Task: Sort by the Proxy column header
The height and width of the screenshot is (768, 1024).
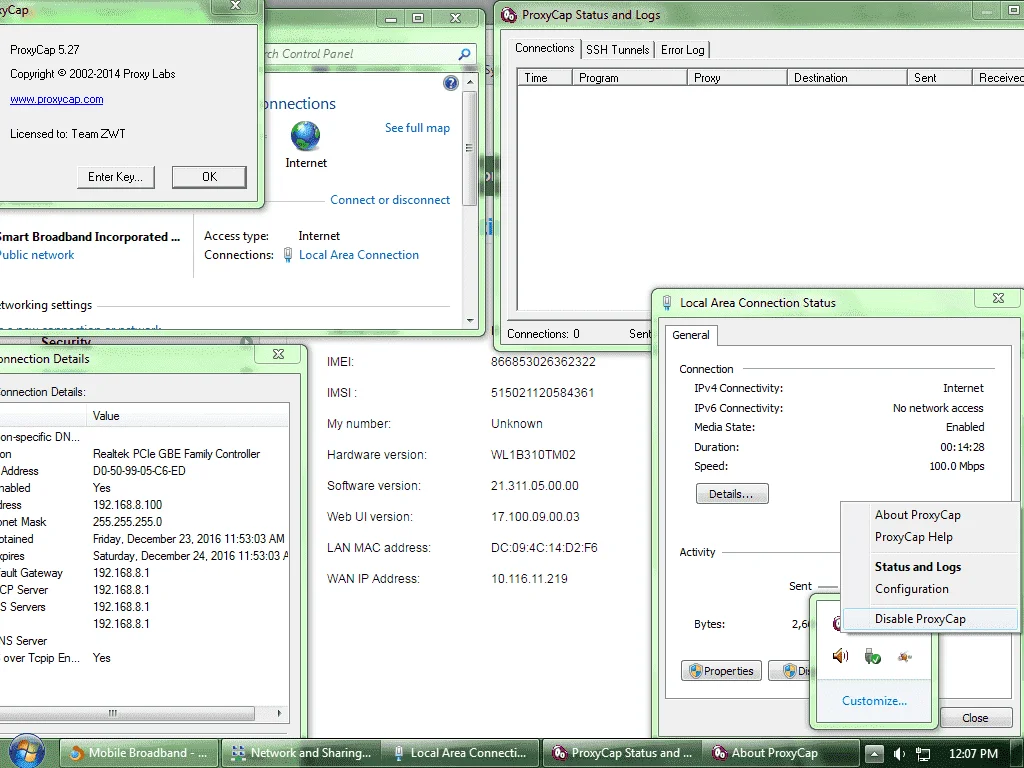Action: pyautogui.click(x=737, y=78)
